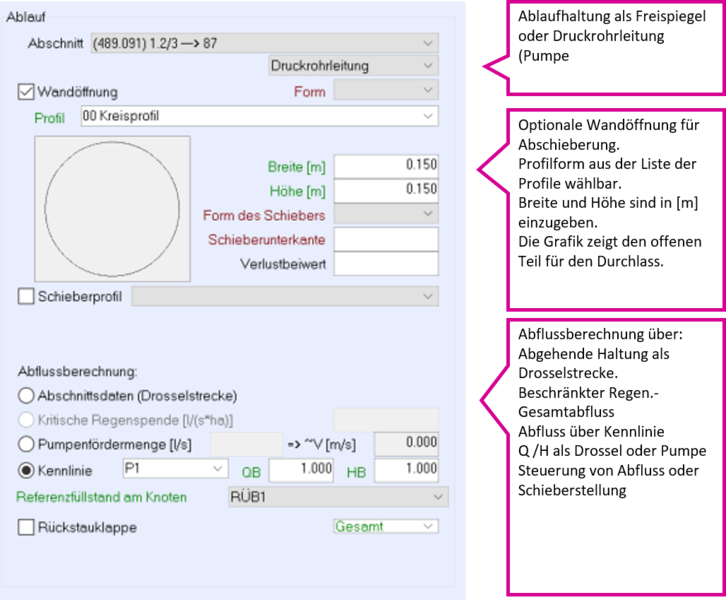Click the Schieberunterkante input field

coord(385,239)
